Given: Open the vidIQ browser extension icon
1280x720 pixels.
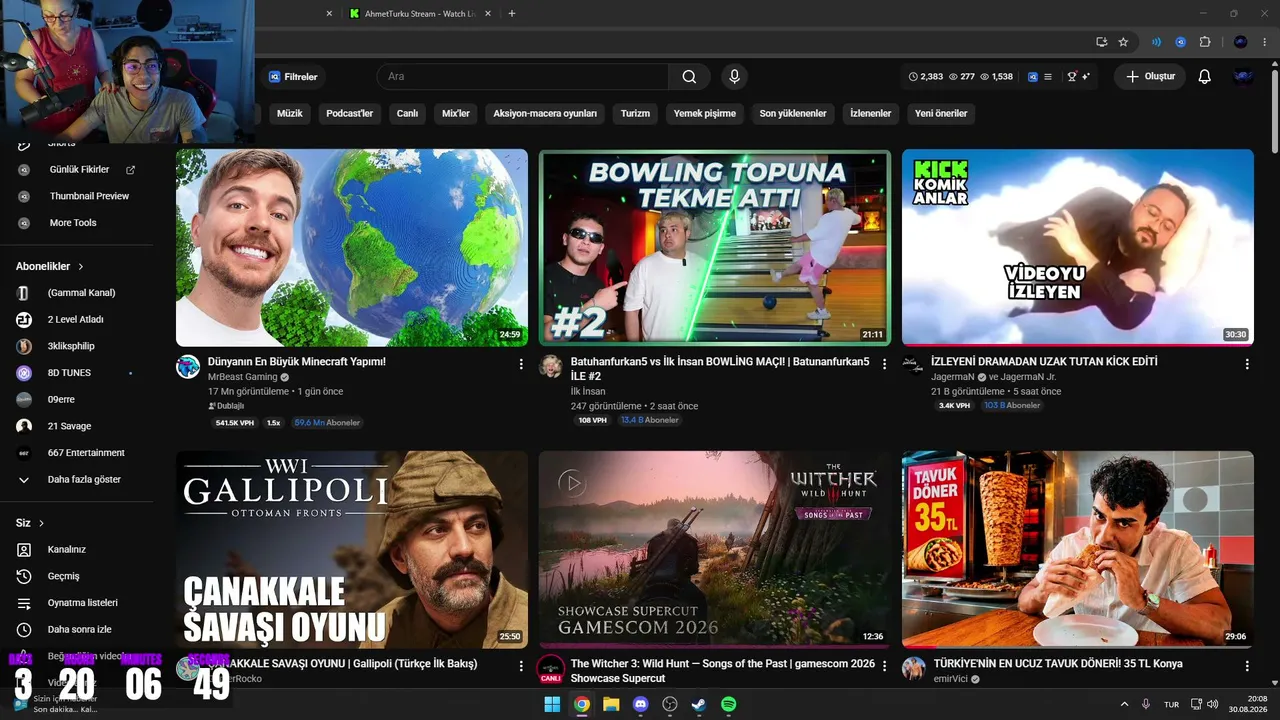Looking at the screenshot, I should 1181,42.
